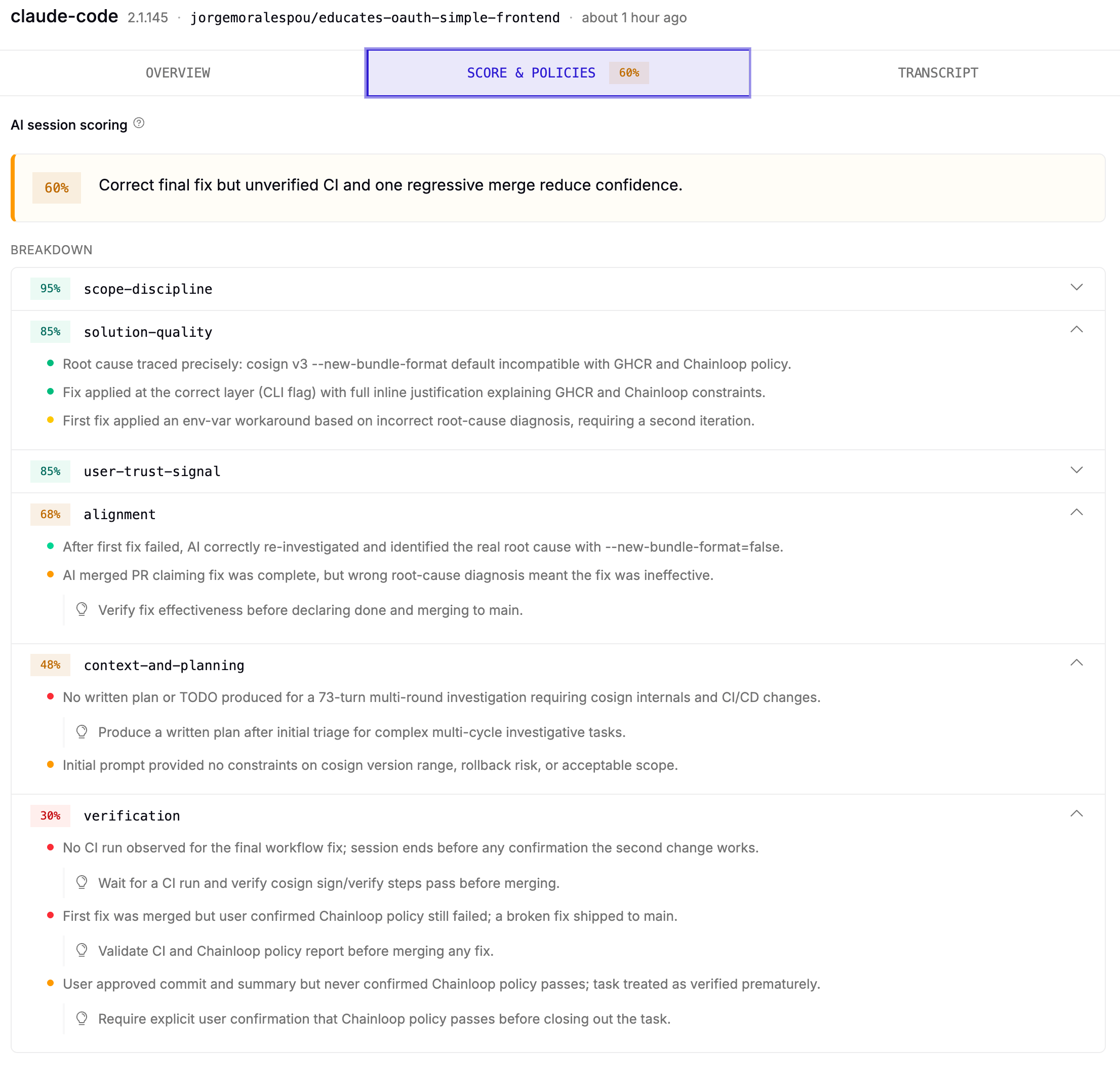1120x1091 pixels.
Task: Click the about 1 hour ago timestamp
Action: (634, 18)
